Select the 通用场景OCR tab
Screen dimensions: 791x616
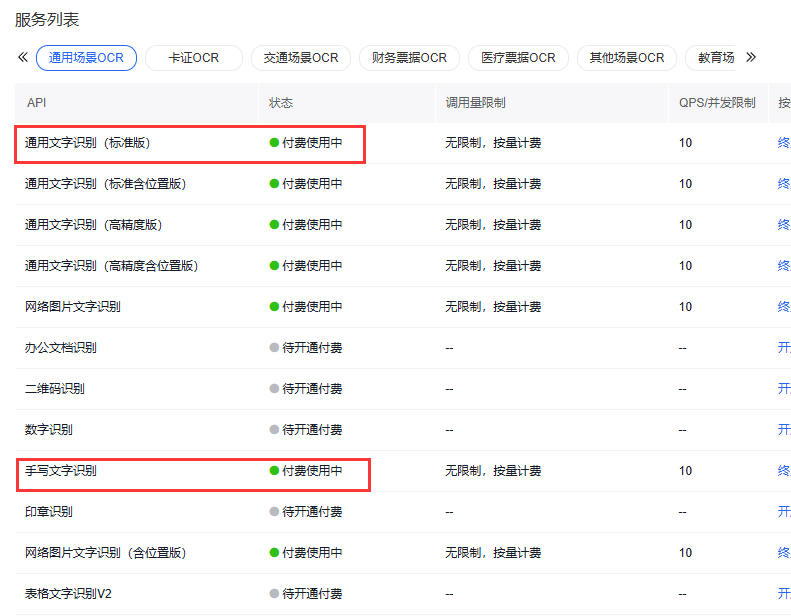[x=86, y=58]
